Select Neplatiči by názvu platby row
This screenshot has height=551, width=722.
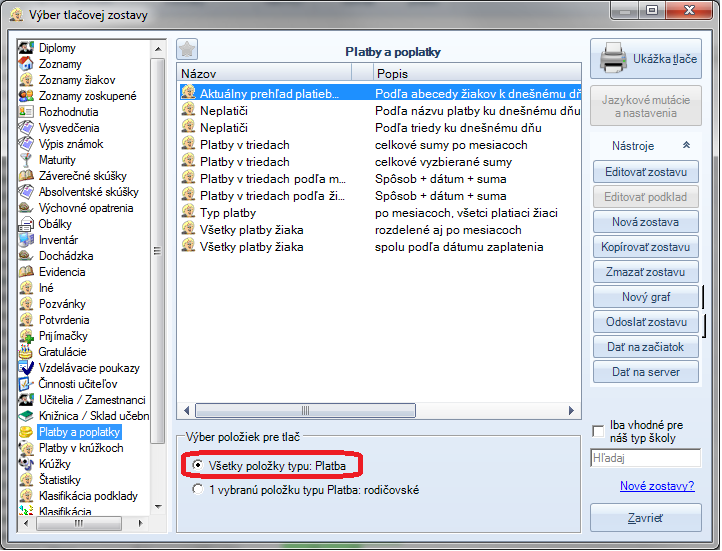point(380,110)
